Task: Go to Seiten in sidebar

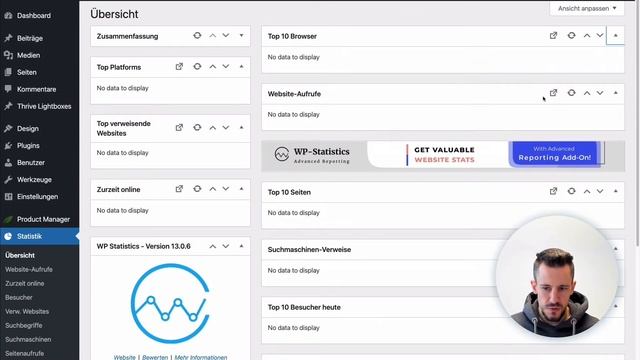Action: [40, 72]
